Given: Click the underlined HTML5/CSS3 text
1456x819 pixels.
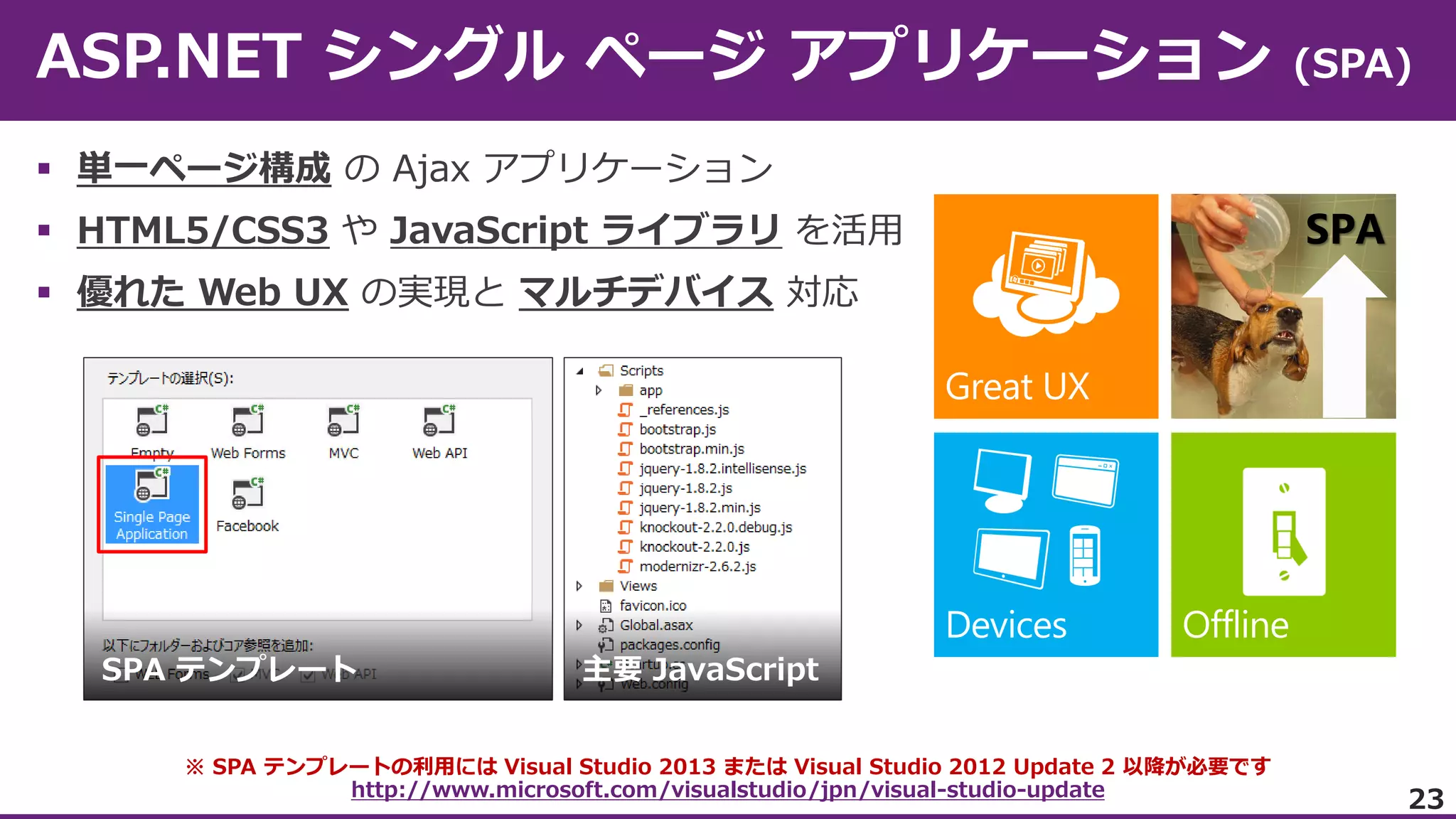Looking at the screenshot, I should (203, 230).
